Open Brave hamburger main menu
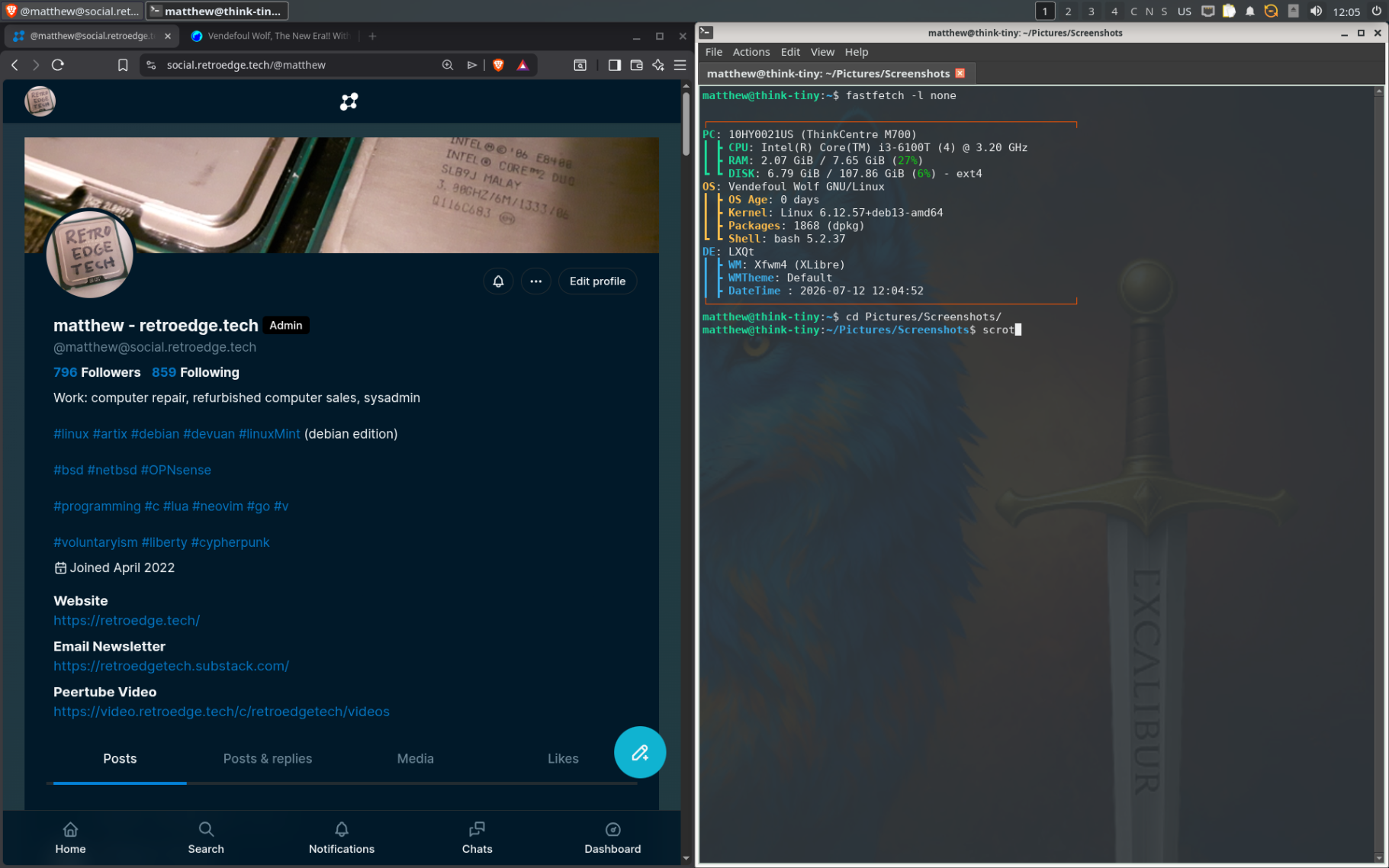The height and width of the screenshot is (868, 1389). click(x=680, y=65)
